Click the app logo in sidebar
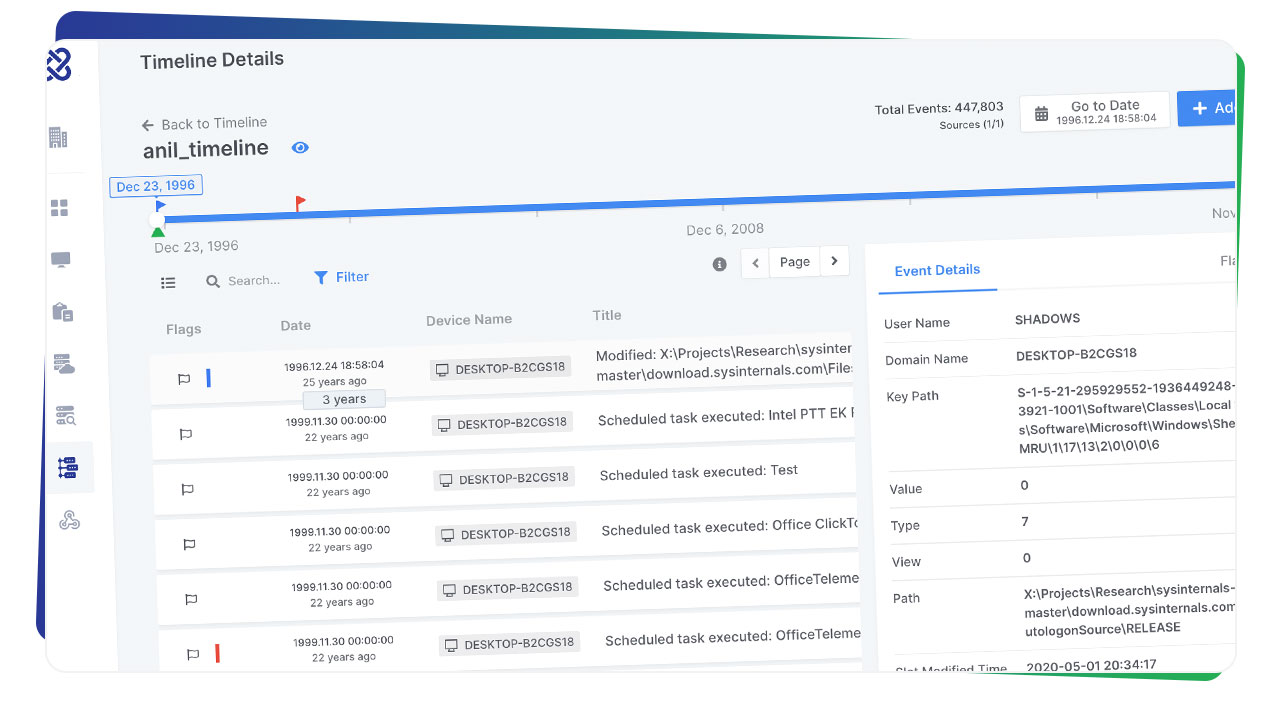The width and height of the screenshot is (1280, 720). pyautogui.click(x=59, y=65)
